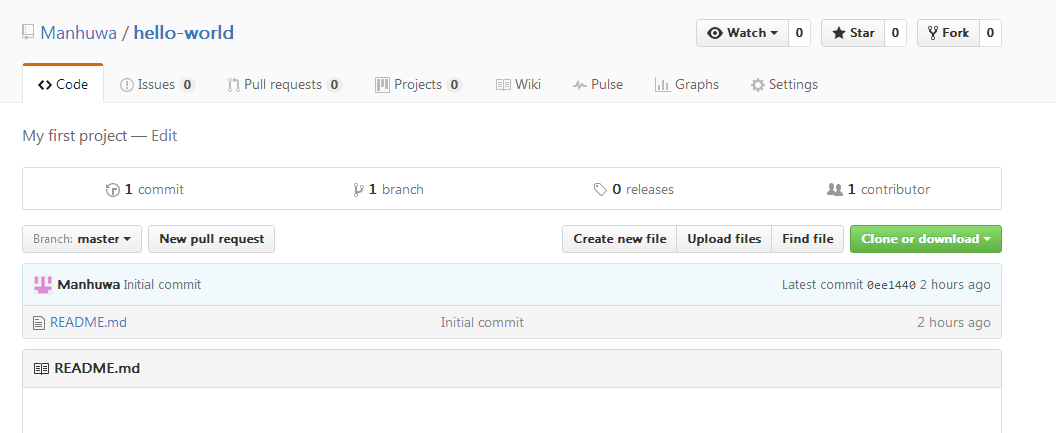
Task: Click the Settings gear icon
Action: click(x=758, y=85)
